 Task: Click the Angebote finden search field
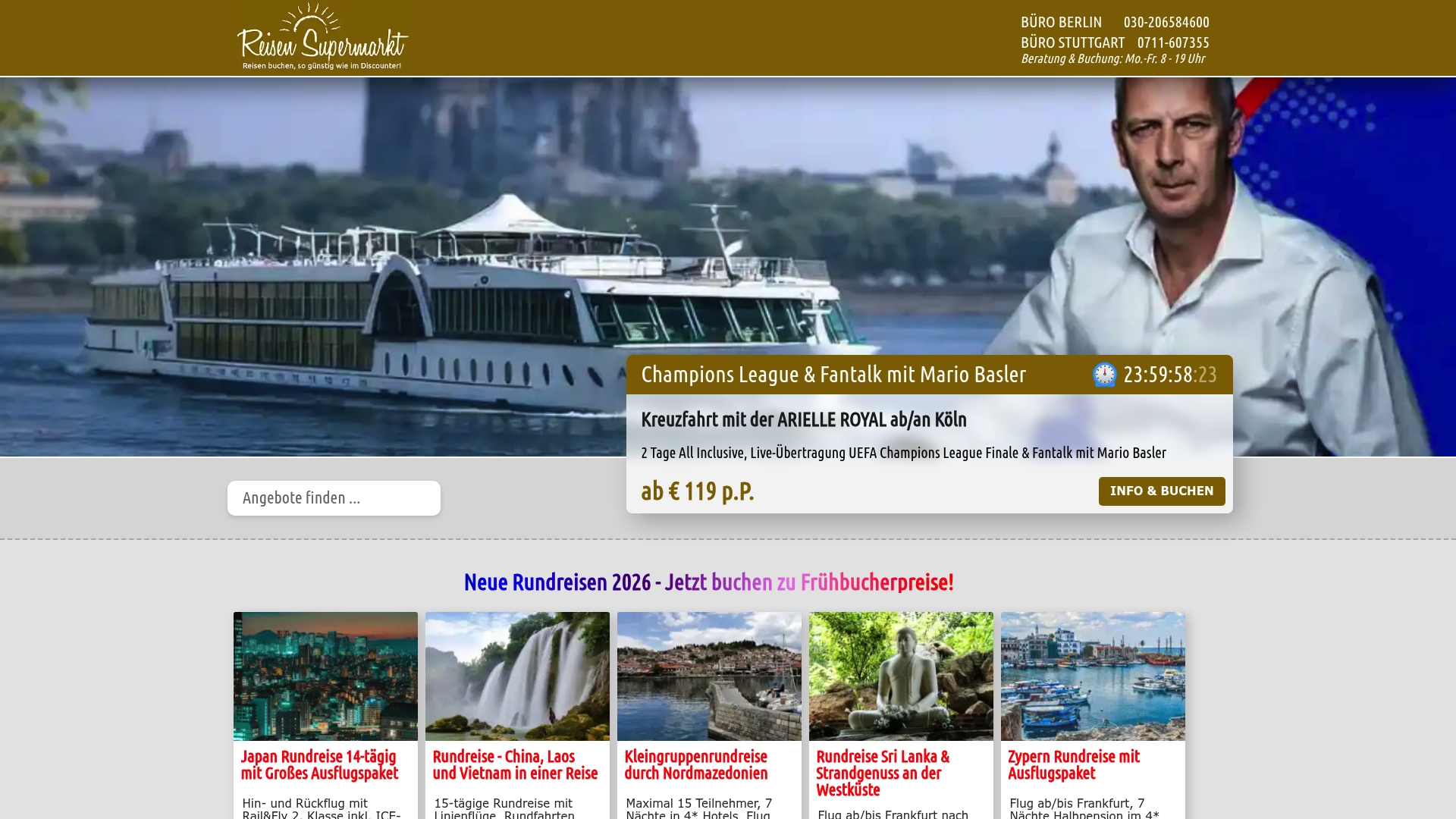click(334, 498)
